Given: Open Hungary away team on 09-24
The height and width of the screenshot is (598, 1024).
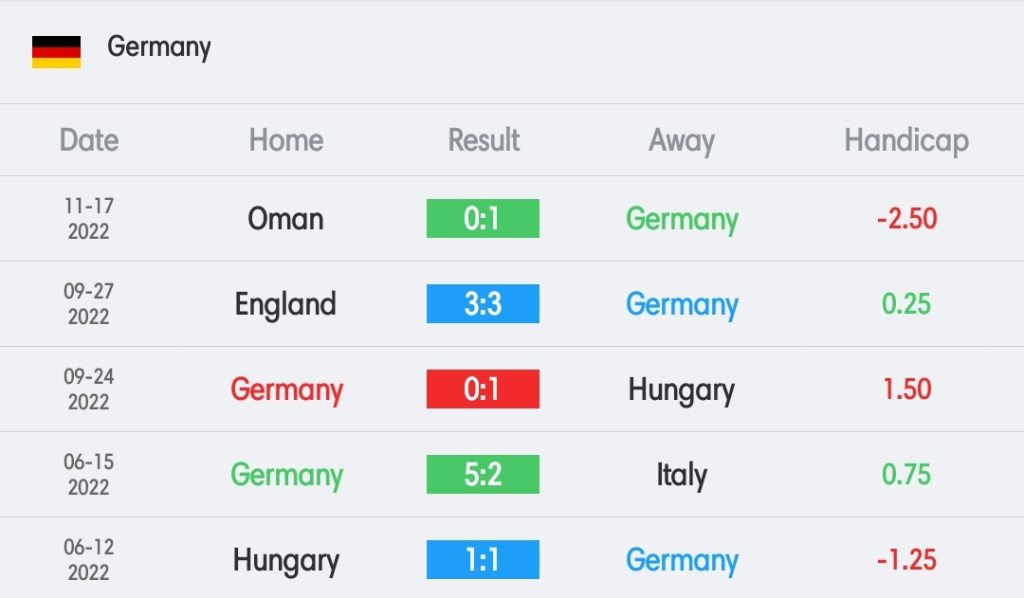Looking at the screenshot, I should [681, 391].
